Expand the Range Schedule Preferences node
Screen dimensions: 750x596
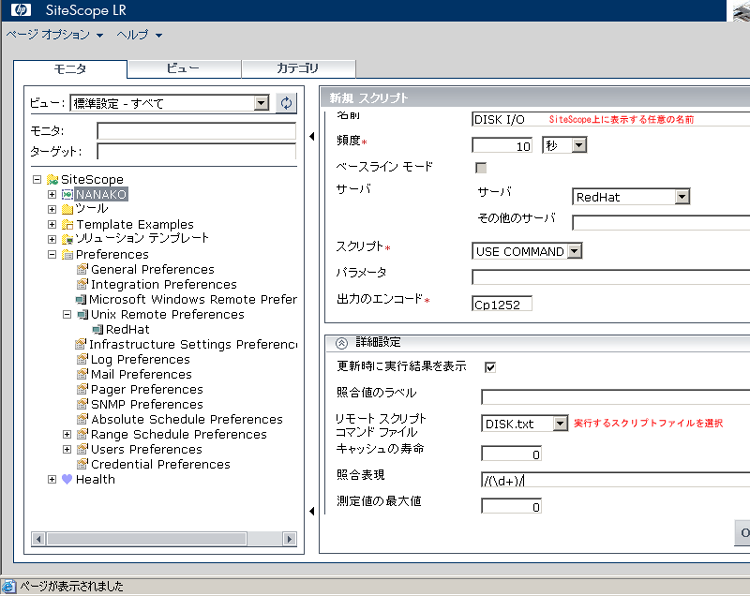(x=67, y=434)
